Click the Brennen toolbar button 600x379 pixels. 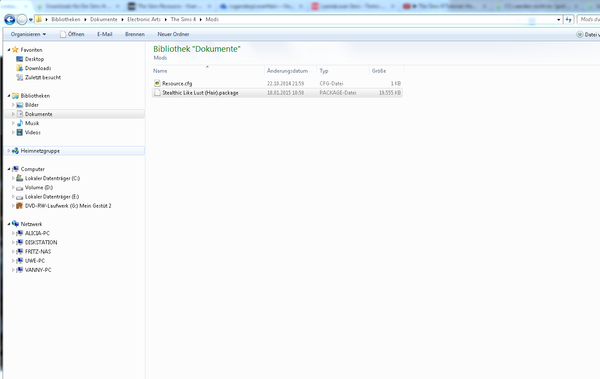pyautogui.click(x=135, y=34)
